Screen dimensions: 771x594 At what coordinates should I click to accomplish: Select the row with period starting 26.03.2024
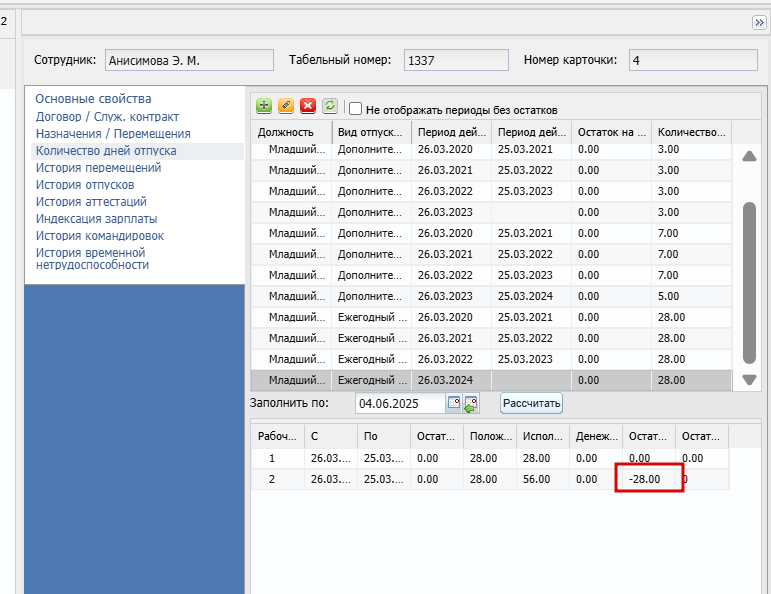tap(491, 380)
